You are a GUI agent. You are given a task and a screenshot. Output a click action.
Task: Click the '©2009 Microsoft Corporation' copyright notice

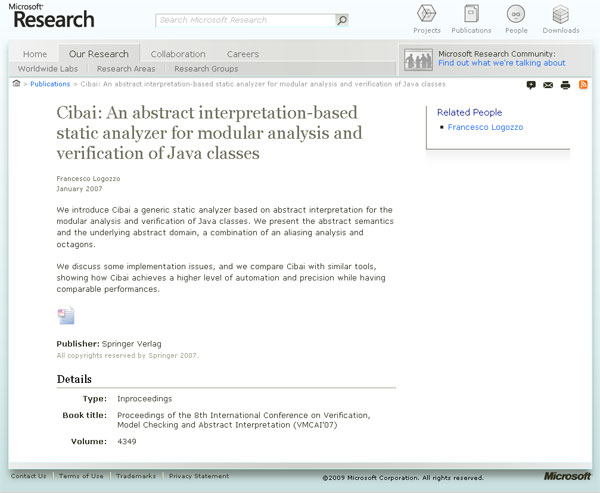[403, 478]
